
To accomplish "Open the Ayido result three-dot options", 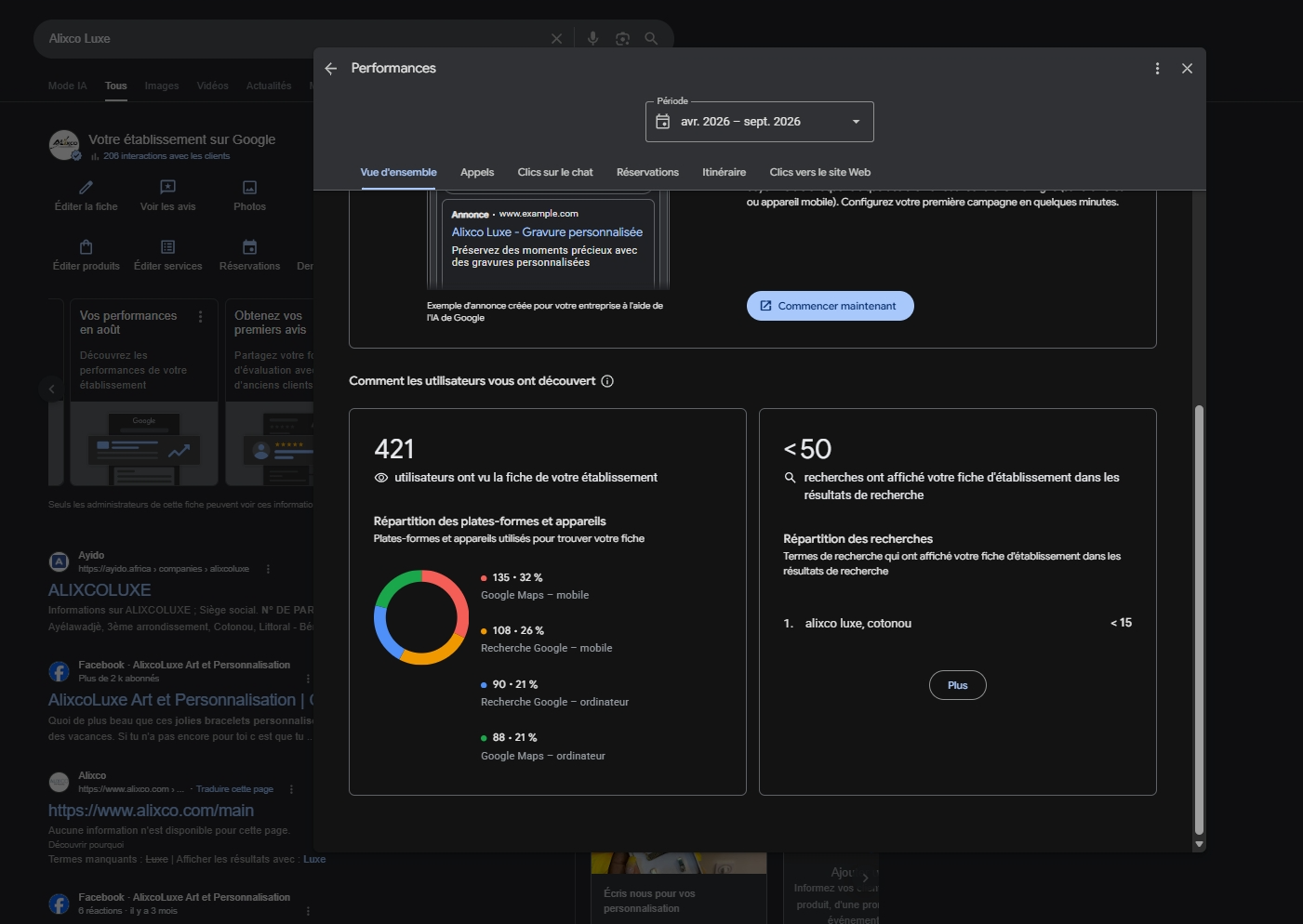I will (268, 569).
